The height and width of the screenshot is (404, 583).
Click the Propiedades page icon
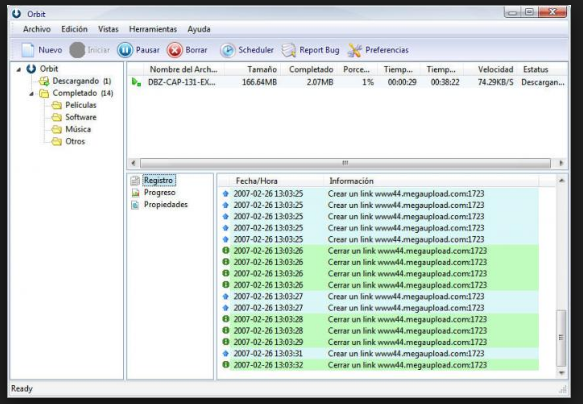[x=135, y=204]
